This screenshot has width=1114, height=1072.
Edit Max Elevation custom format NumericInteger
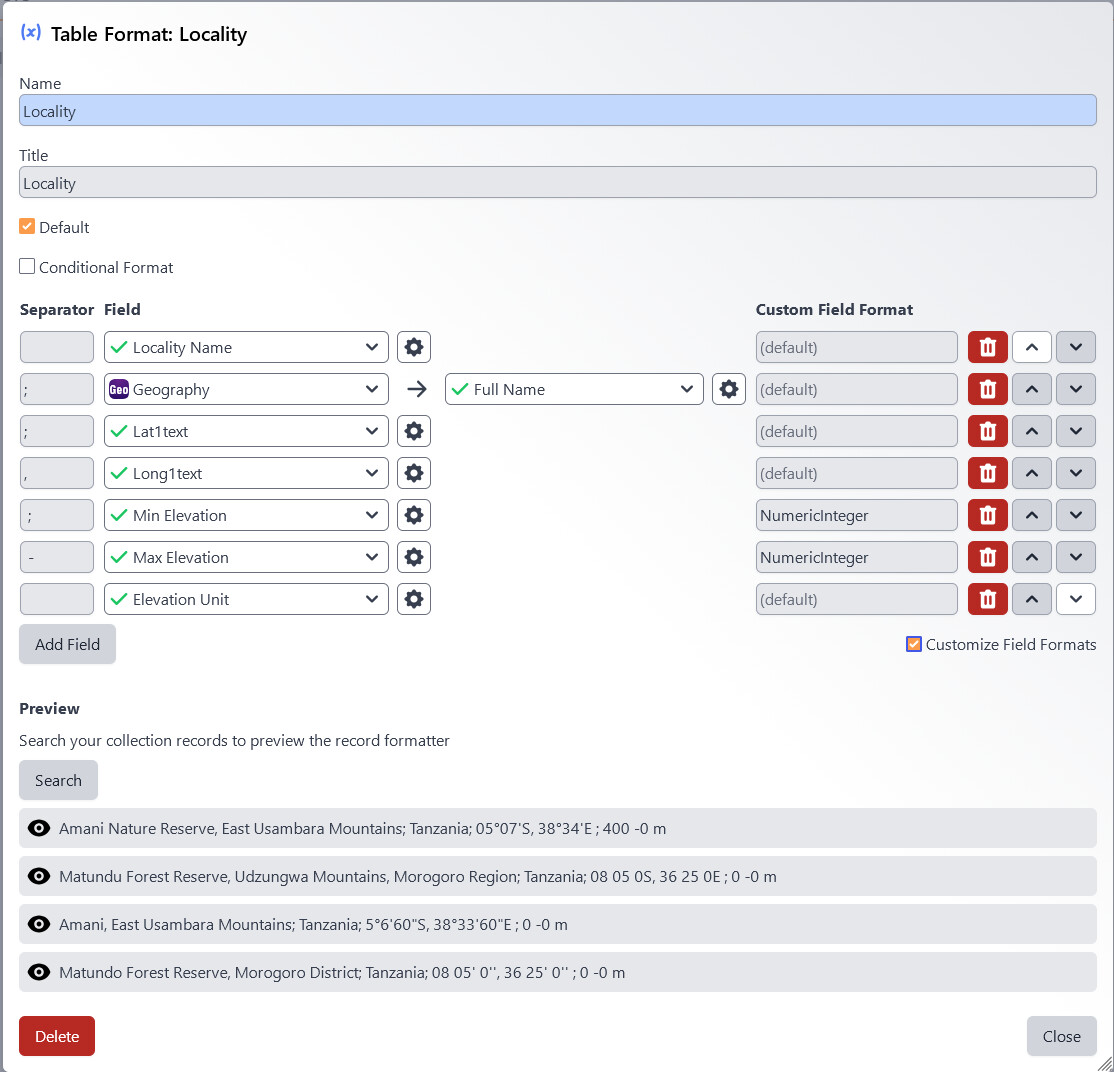856,557
